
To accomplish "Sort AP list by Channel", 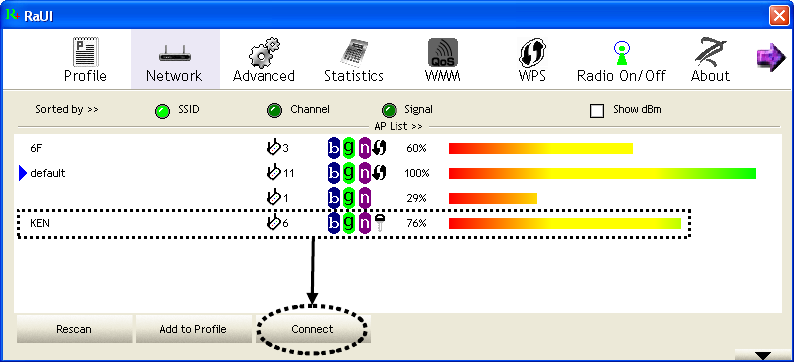I will (274, 110).
